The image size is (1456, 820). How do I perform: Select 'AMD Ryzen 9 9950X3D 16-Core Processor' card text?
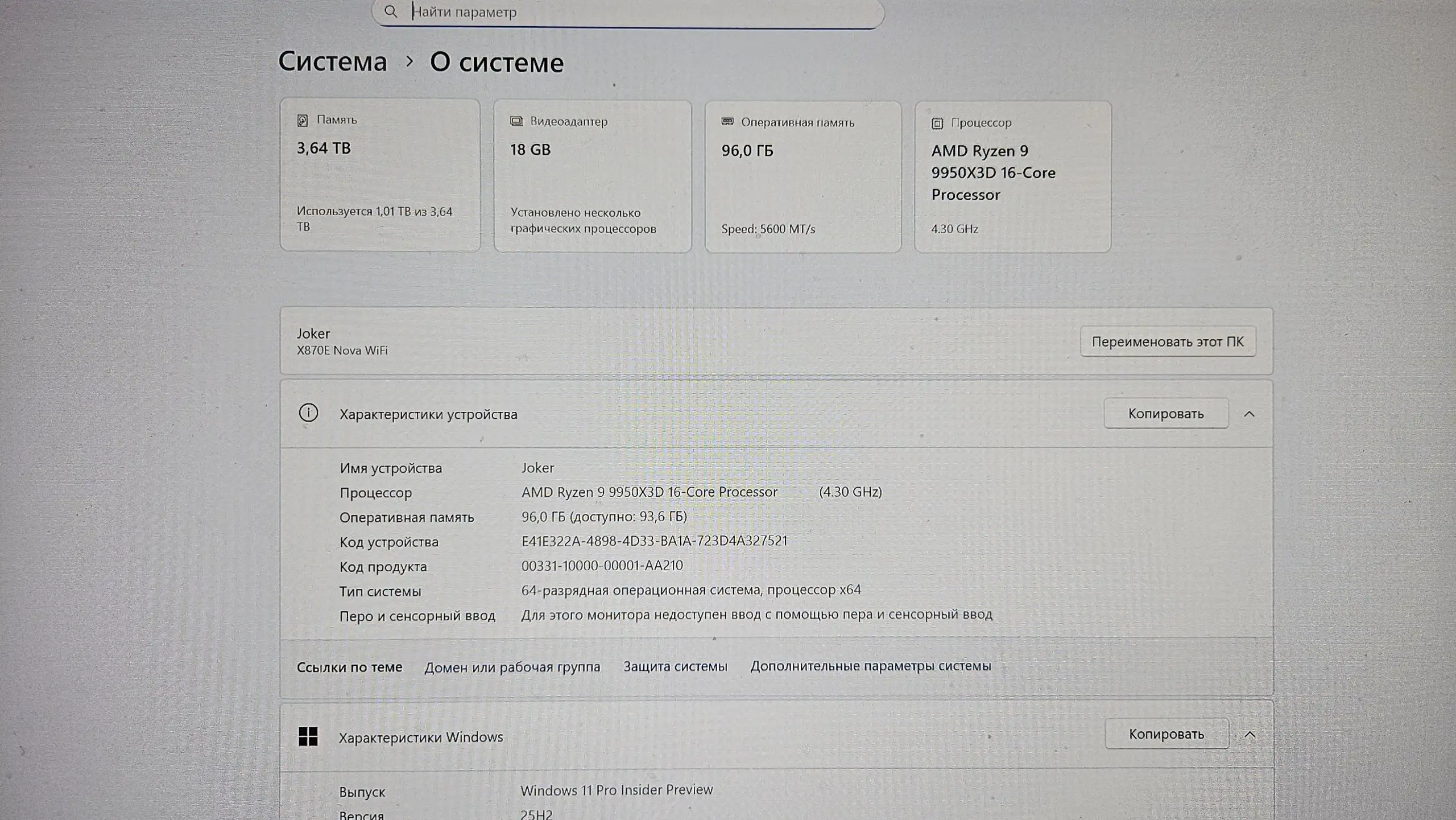993,173
